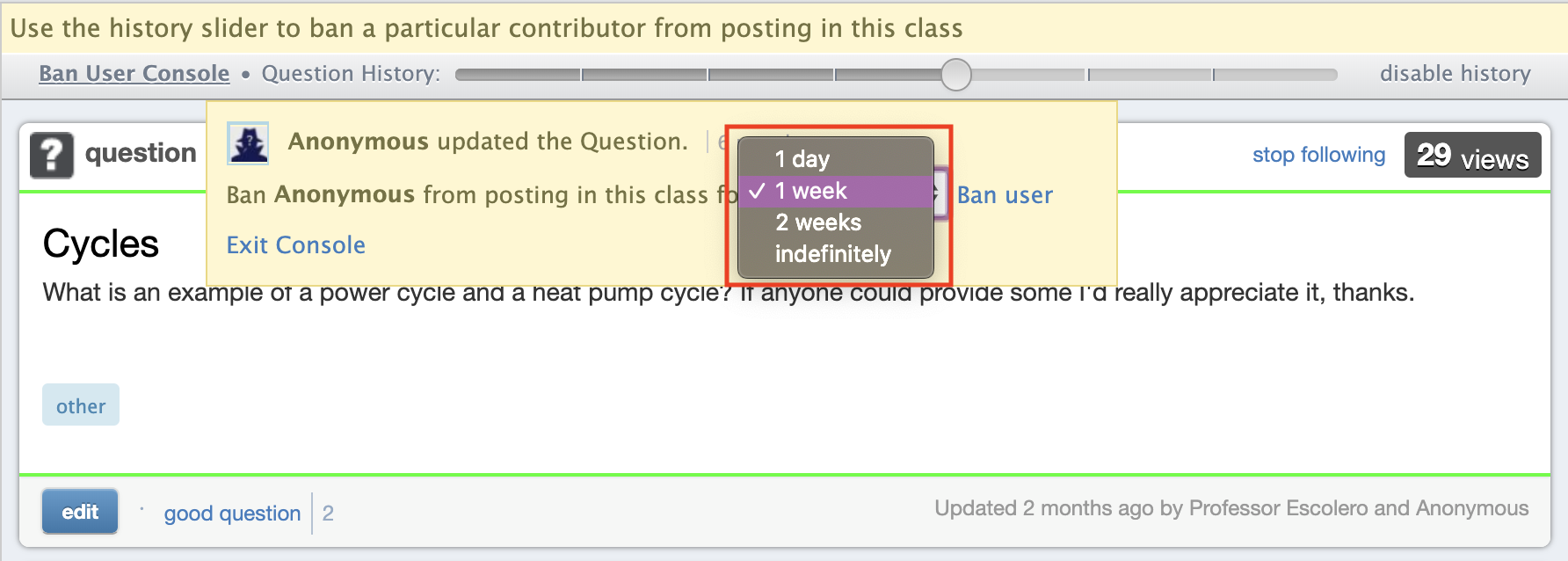The height and width of the screenshot is (561, 1568).
Task: Click the 29 views counter badge
Action: [x=1471, y=155]
